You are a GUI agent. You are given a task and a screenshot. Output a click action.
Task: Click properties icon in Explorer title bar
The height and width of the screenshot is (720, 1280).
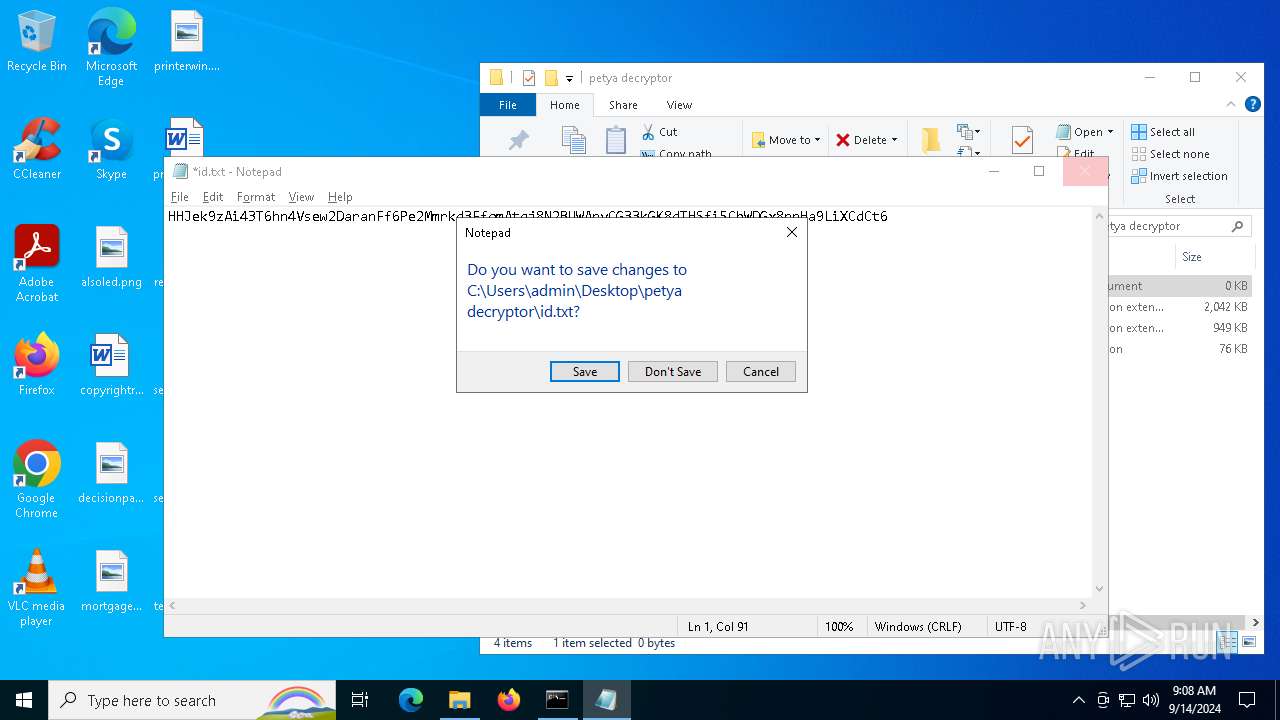(x=529, y=78)
